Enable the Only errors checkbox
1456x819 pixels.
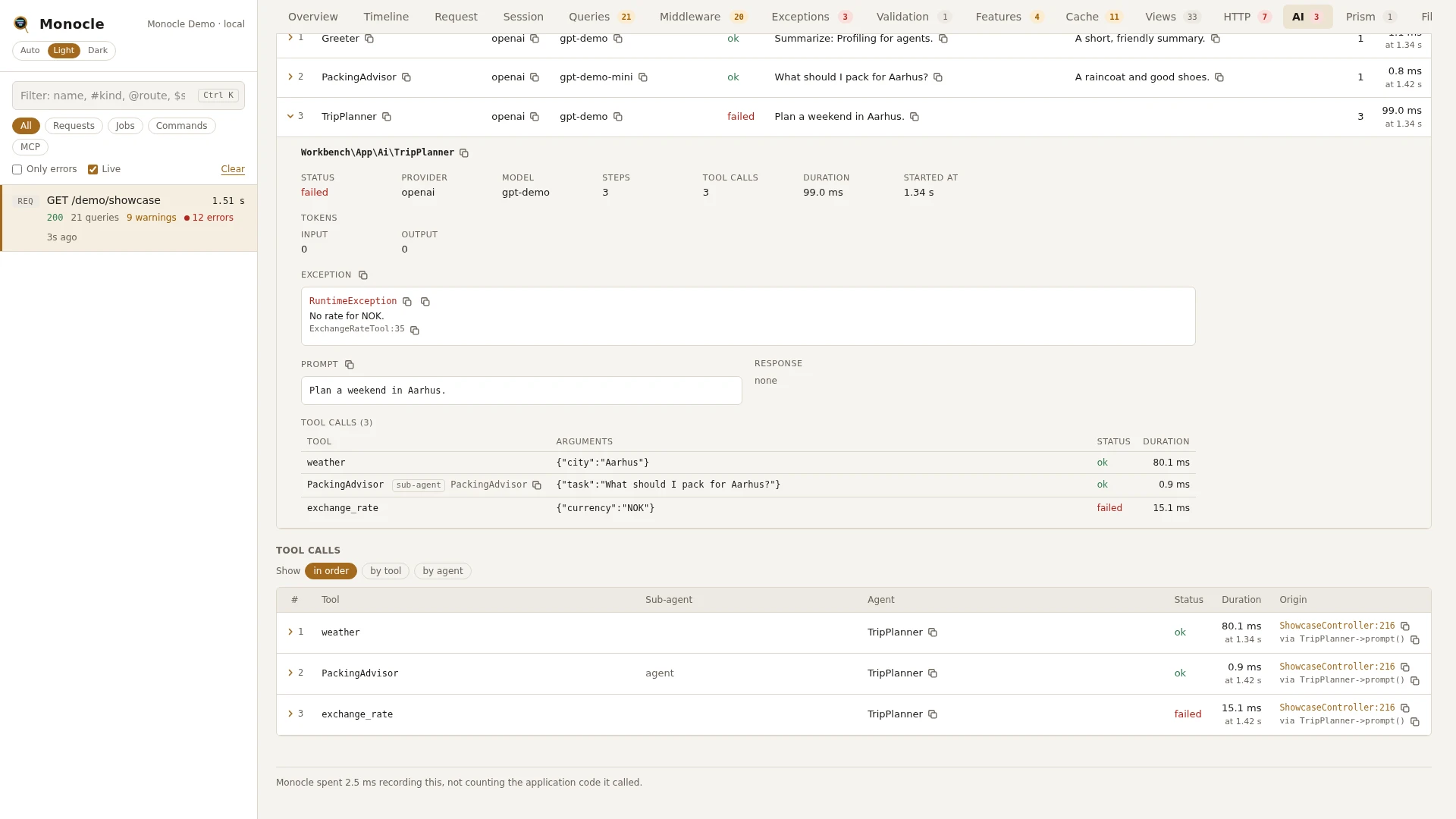click(17, 170)
